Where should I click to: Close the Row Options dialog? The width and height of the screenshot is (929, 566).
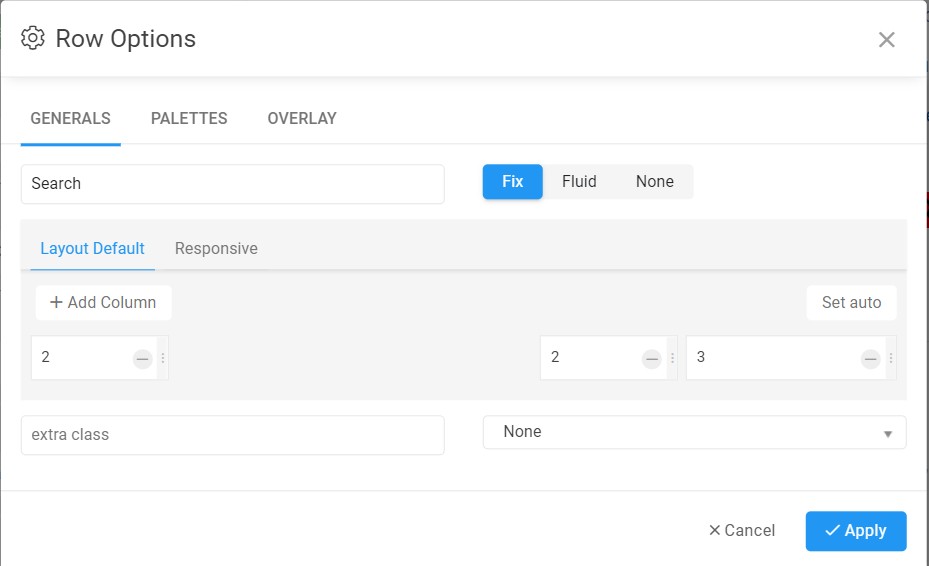click(886, 40)
